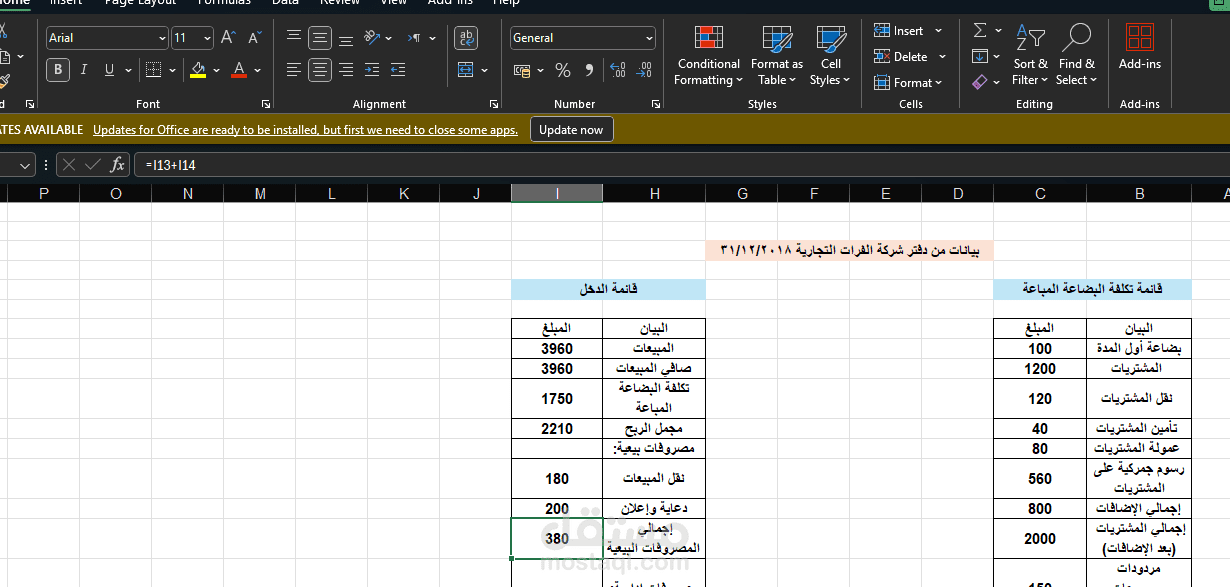Align text to the right
The width and height of the screenshot is (1230, 587).
[346, 70]
